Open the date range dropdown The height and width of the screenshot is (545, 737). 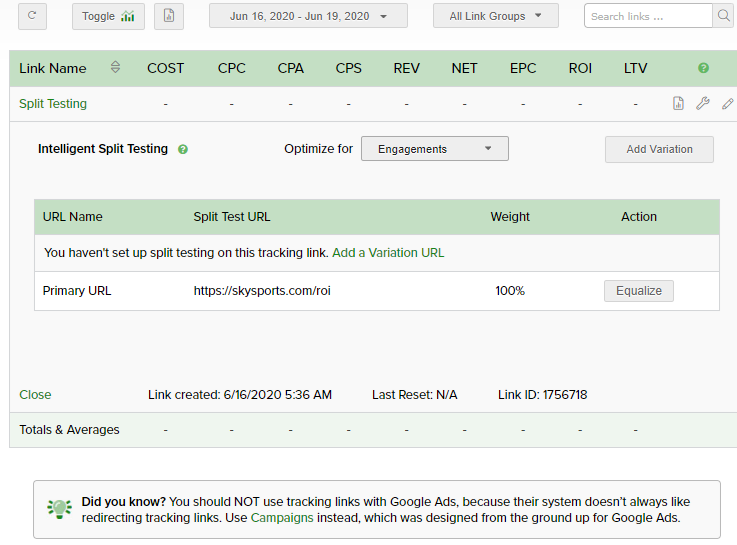(x=308, y=16)
